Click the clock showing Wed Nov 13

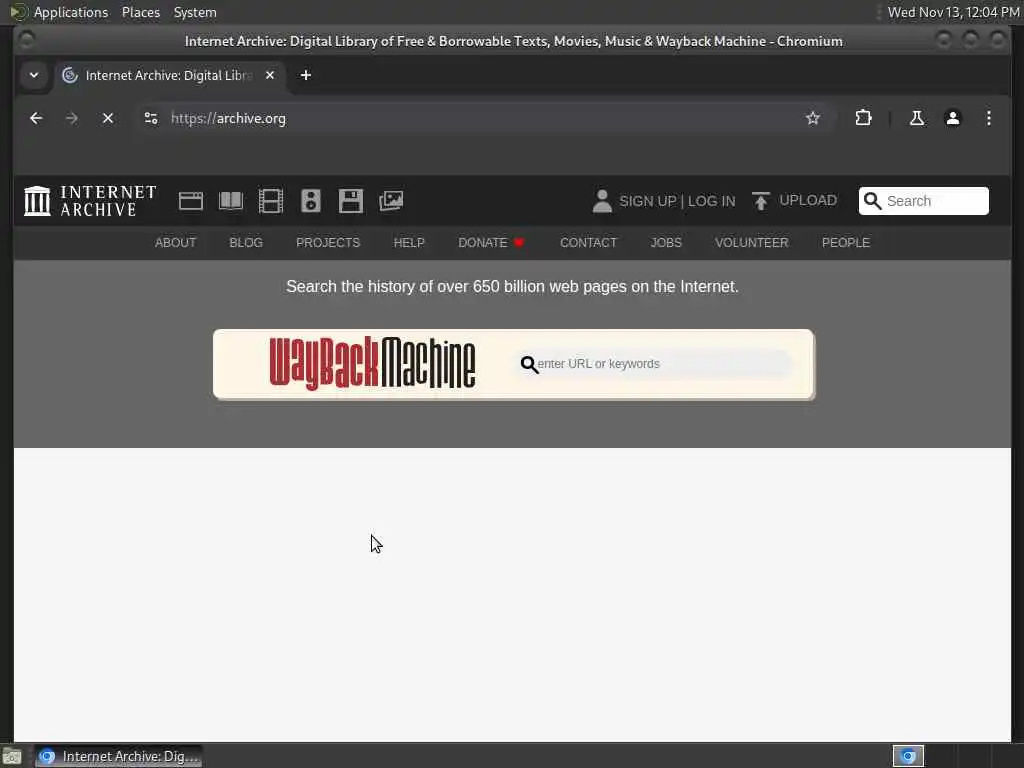pyautogui.click(x=953, y=12)
